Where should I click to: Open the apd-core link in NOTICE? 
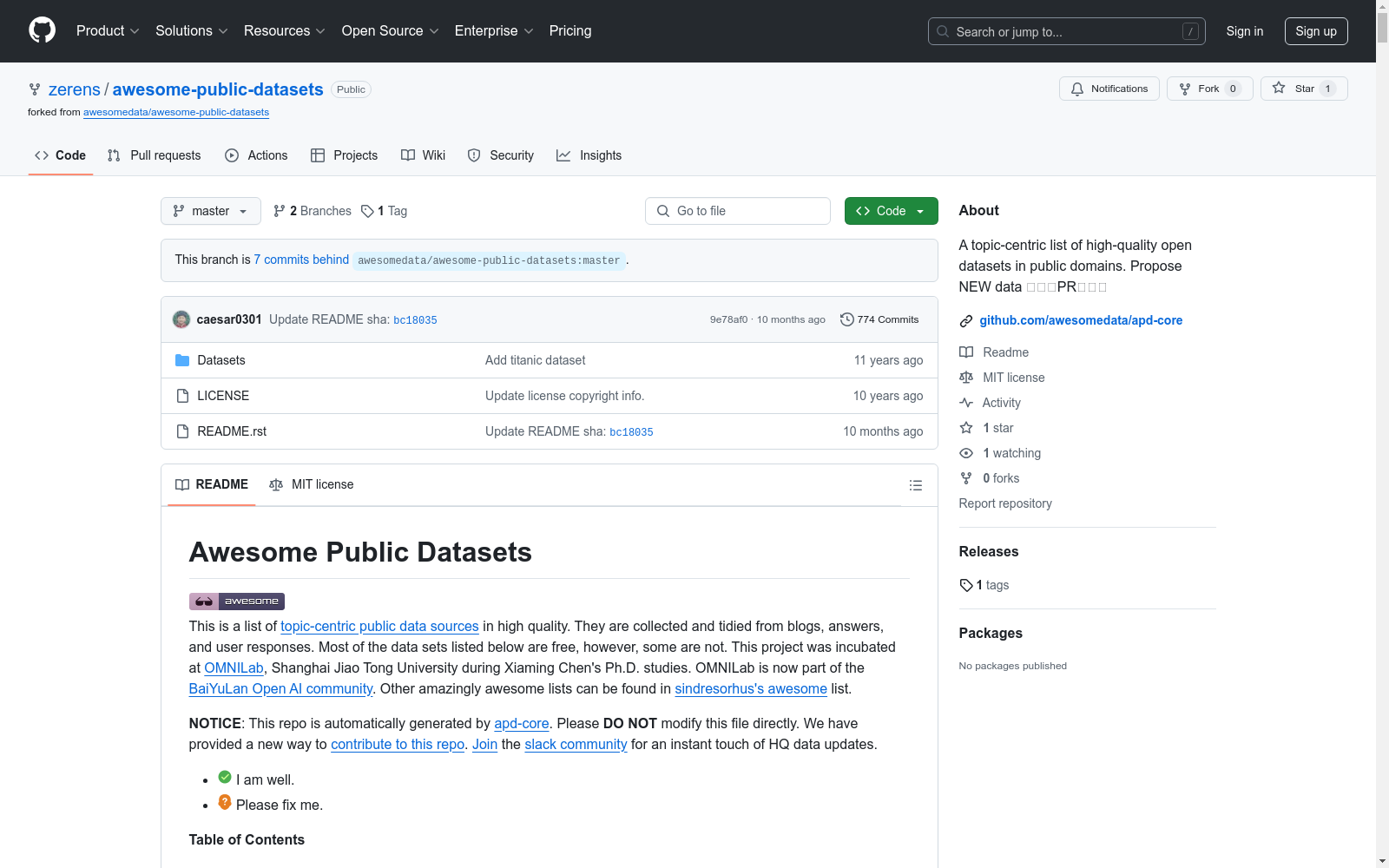tap(522, 723)
